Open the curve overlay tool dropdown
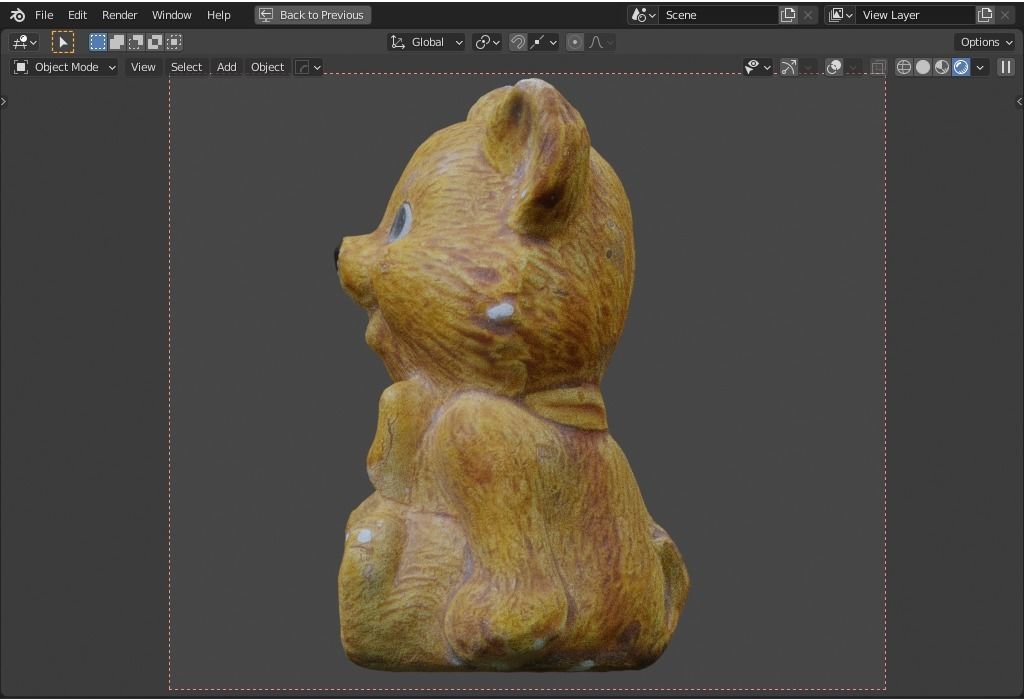Image resolution: width=1024 pixels, height=699 pixels. (308, 67)
